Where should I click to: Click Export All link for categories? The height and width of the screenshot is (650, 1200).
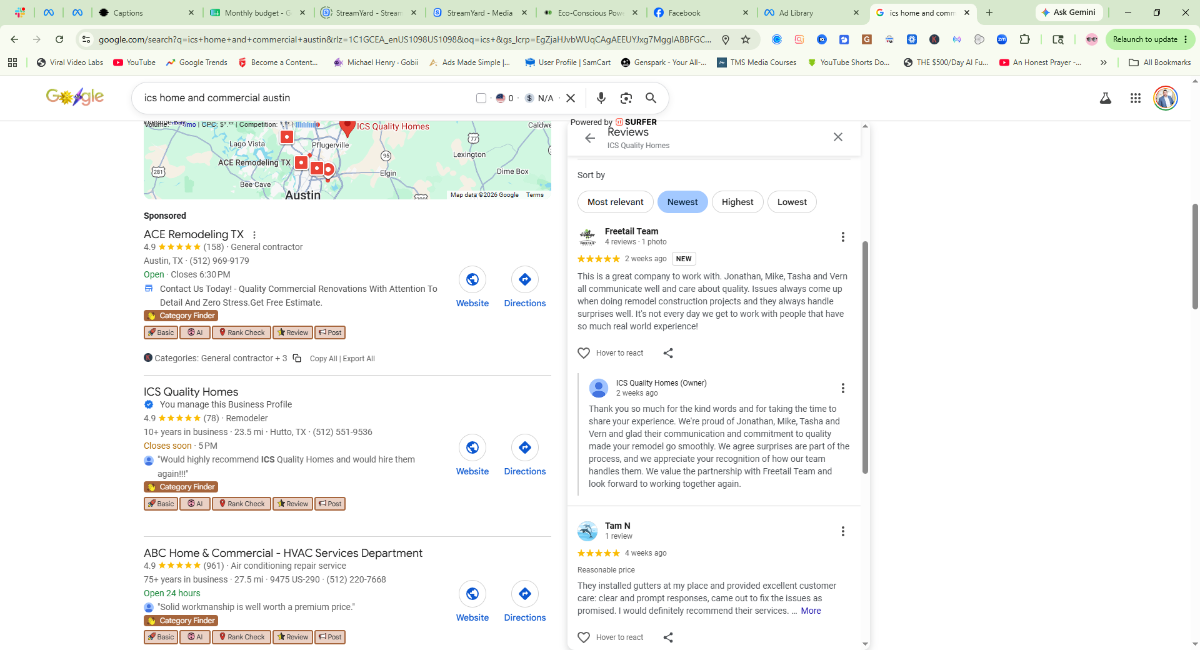358,358
